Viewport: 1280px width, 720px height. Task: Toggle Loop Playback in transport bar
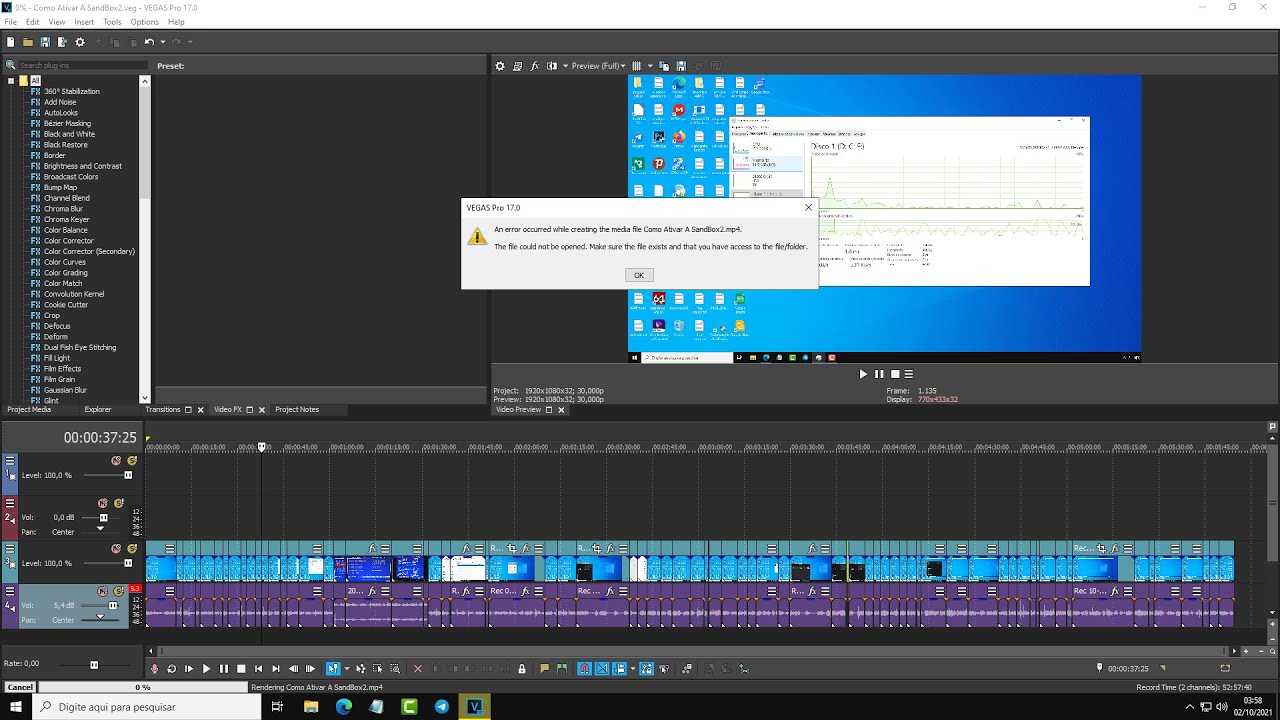171,668
